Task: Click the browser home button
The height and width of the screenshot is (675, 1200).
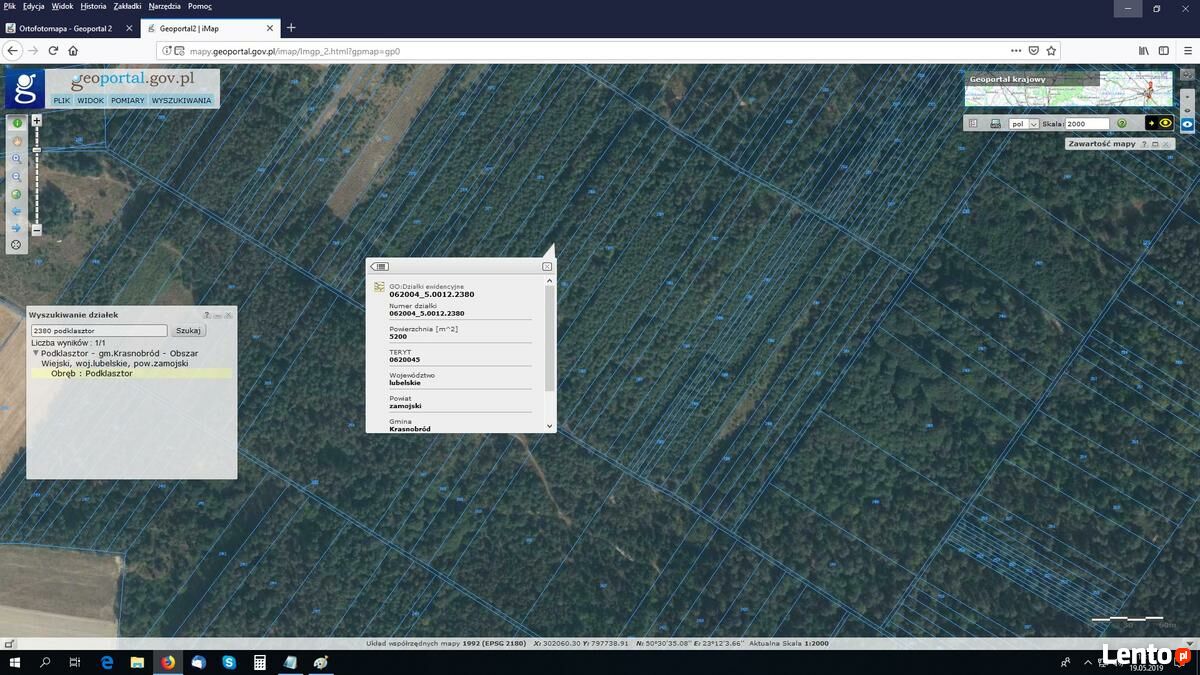Action: coord(73,50)
